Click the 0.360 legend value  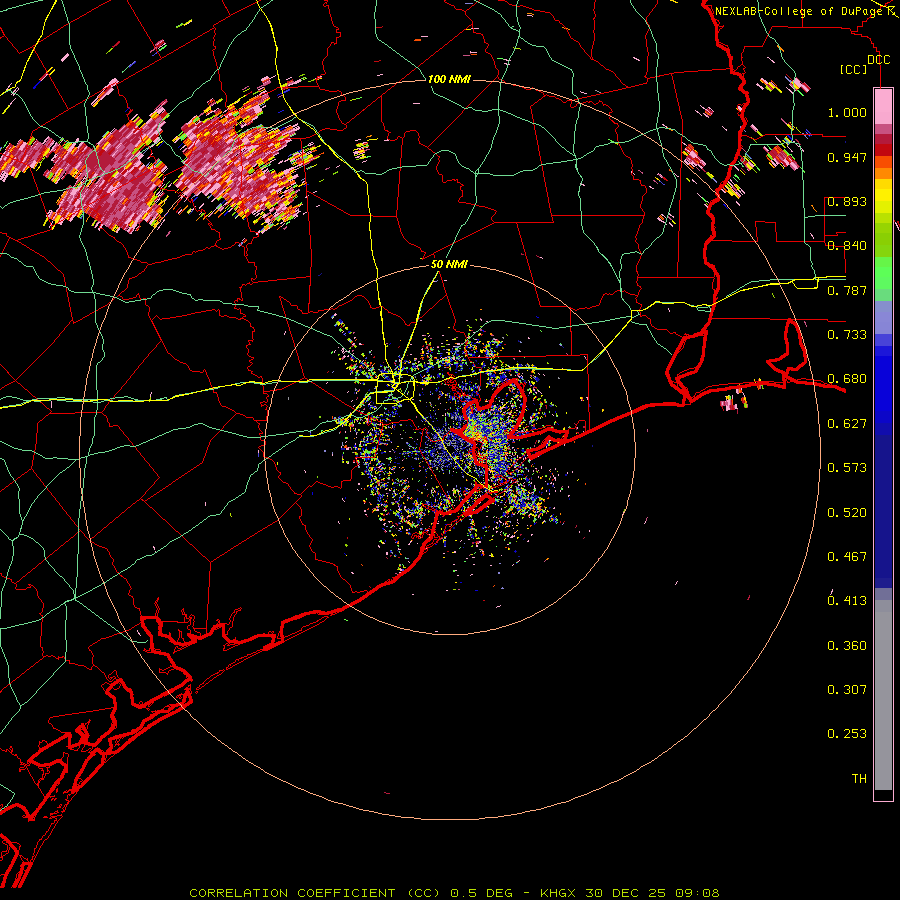[x=847, y=646]
